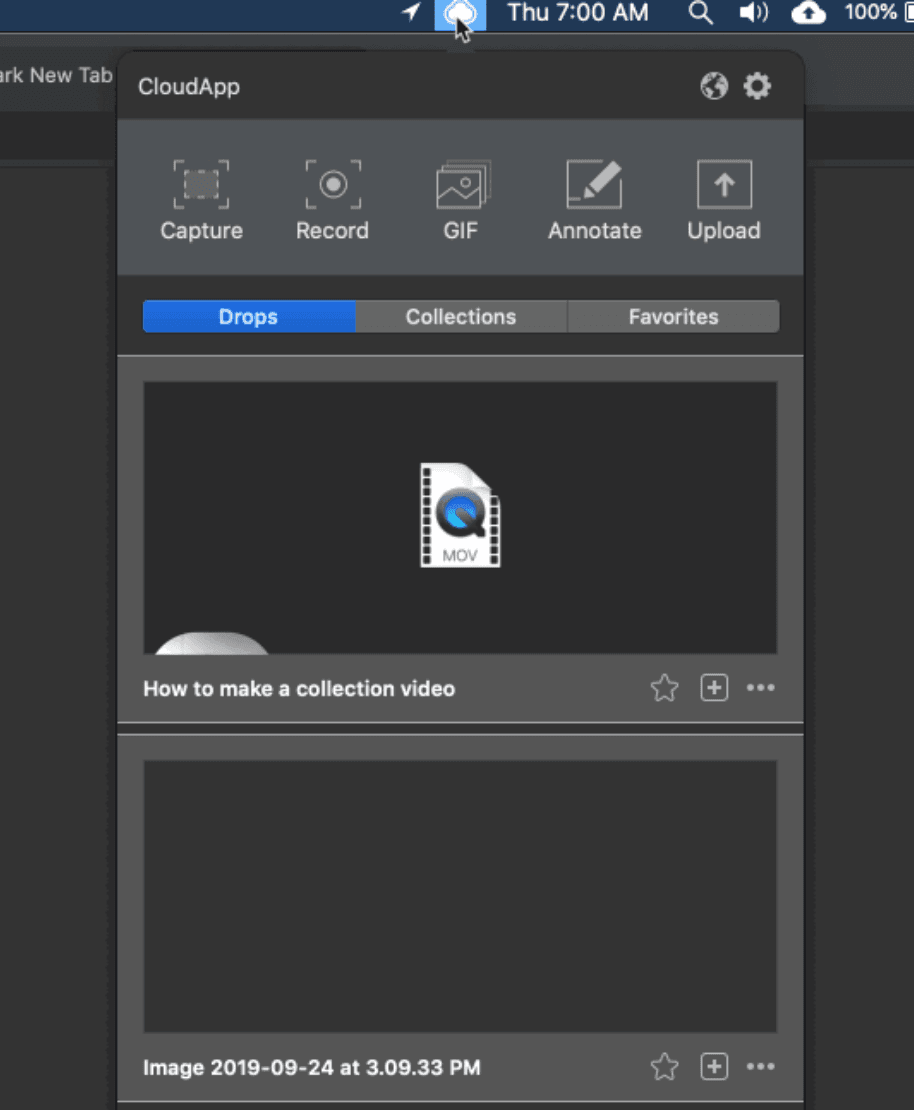Start a screen Record
The image size is (914, 1110).
click(x=332, y=201)
